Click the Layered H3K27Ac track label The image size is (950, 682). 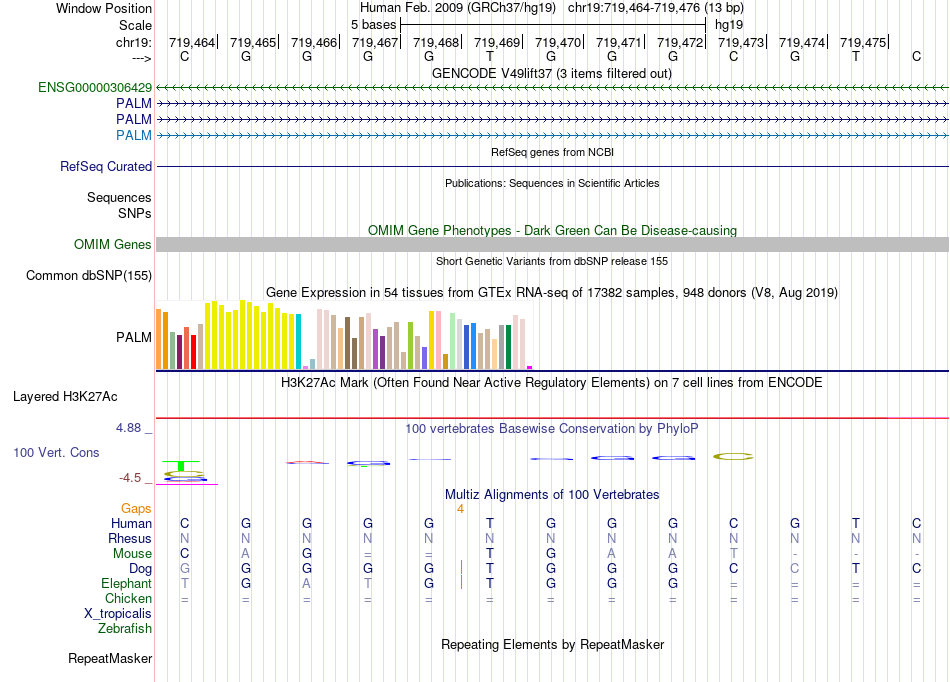(x=65, y=397)
